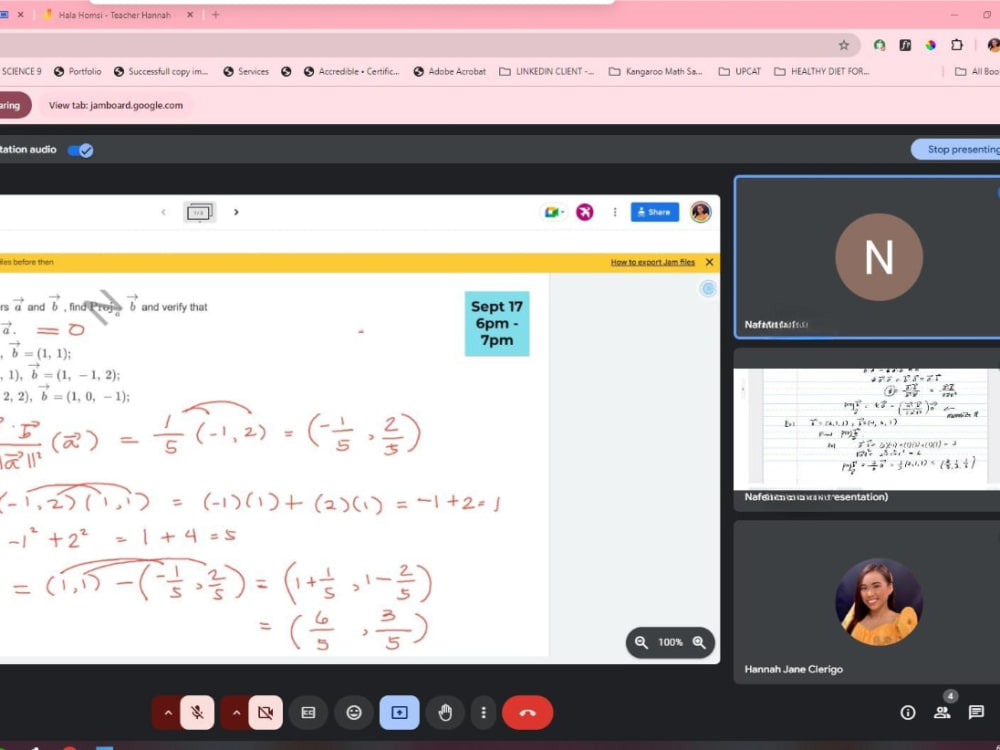This screenshot has height=750, width=1000.
Task: Bookmark this page with star icon
Action: coord(844,45)
